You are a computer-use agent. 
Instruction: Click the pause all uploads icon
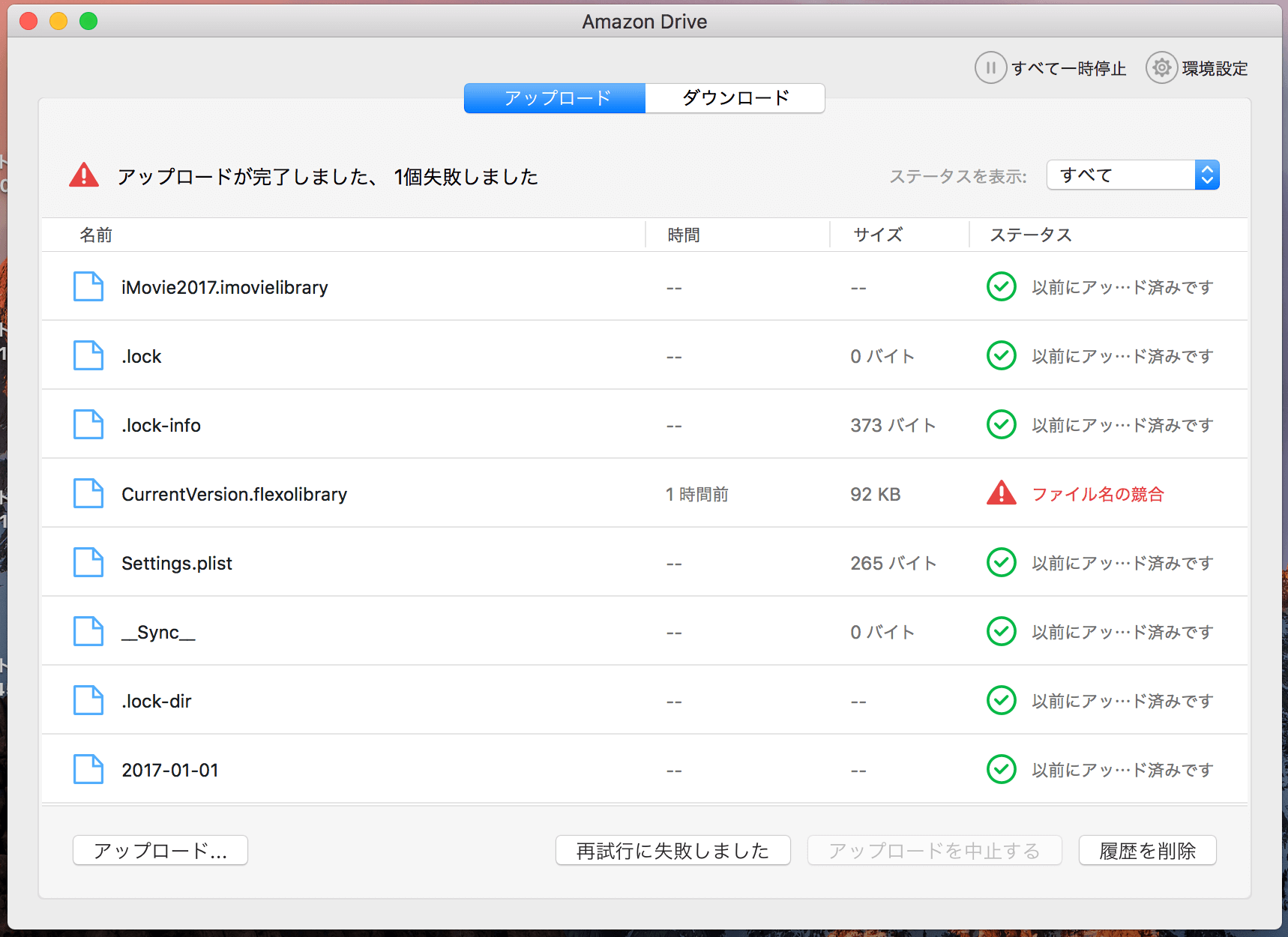[991, 67]
